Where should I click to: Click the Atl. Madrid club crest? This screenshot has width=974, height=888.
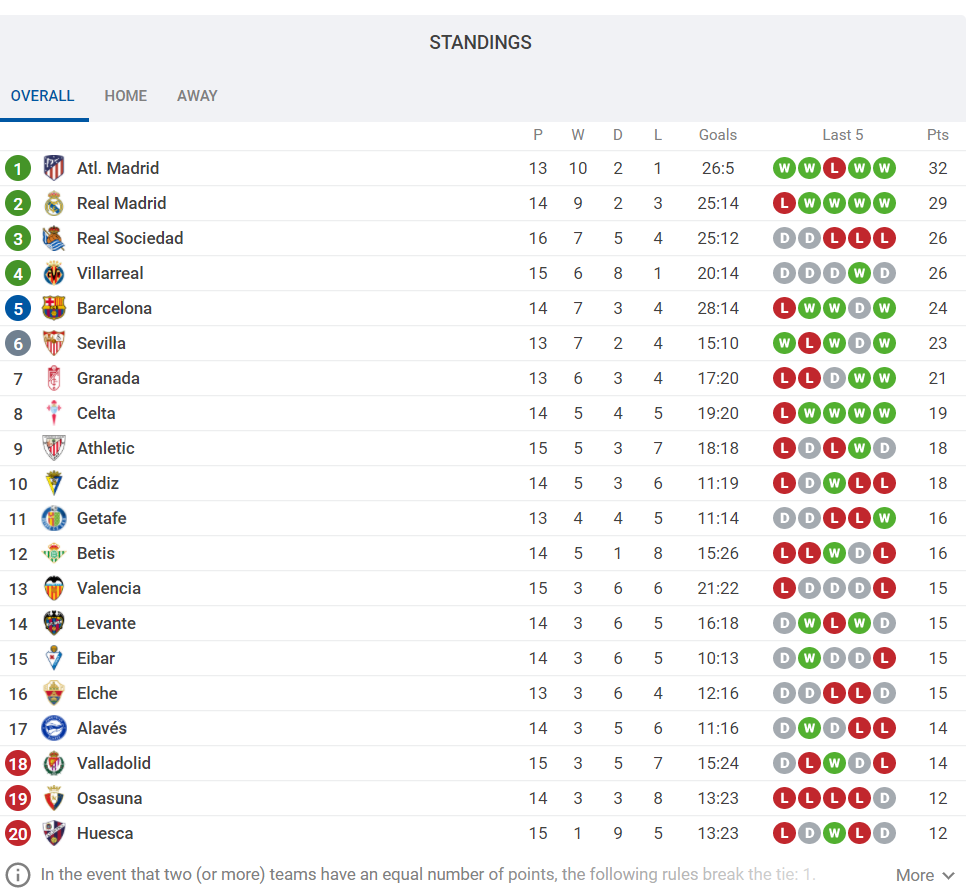pyautogui.click(x=54, y=168)
